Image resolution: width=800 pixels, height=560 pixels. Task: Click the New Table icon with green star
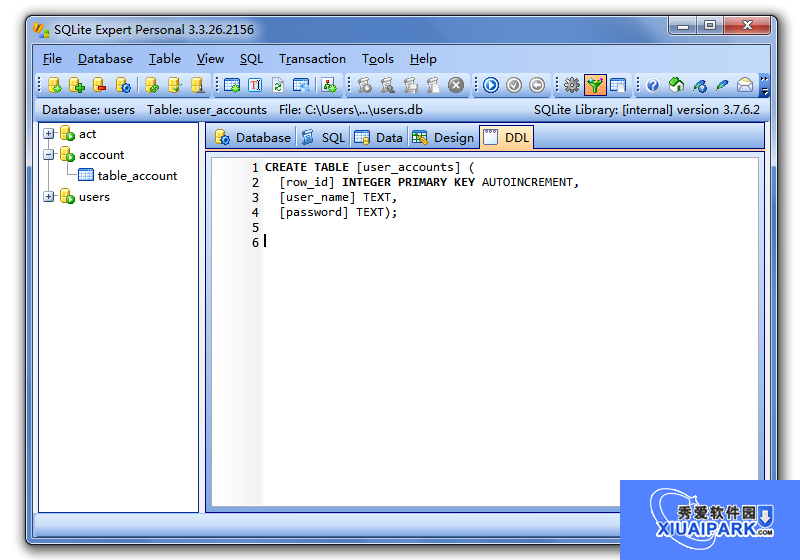[232, 85]
